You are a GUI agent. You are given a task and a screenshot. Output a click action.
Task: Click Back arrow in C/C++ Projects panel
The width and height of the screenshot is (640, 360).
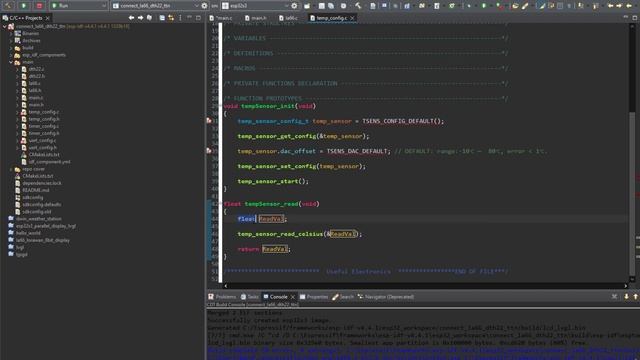(131, 18)
